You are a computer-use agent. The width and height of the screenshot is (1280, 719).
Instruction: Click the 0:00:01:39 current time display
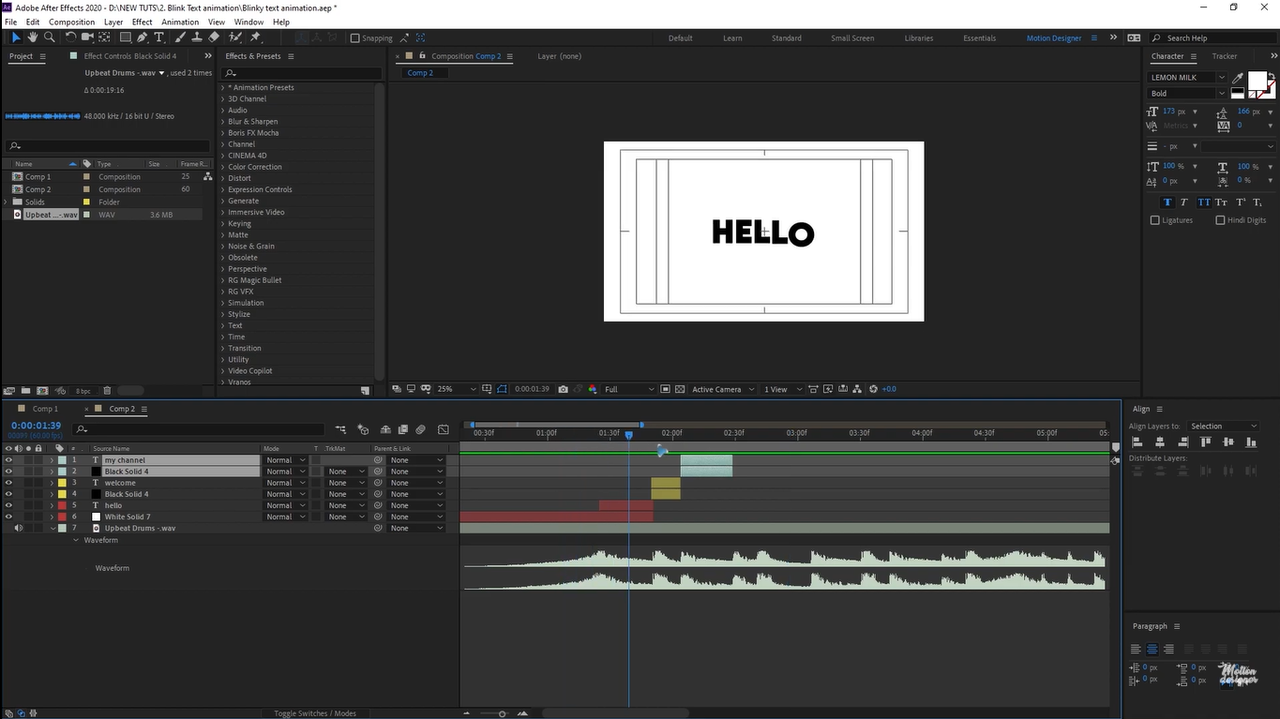pos(36,425)
